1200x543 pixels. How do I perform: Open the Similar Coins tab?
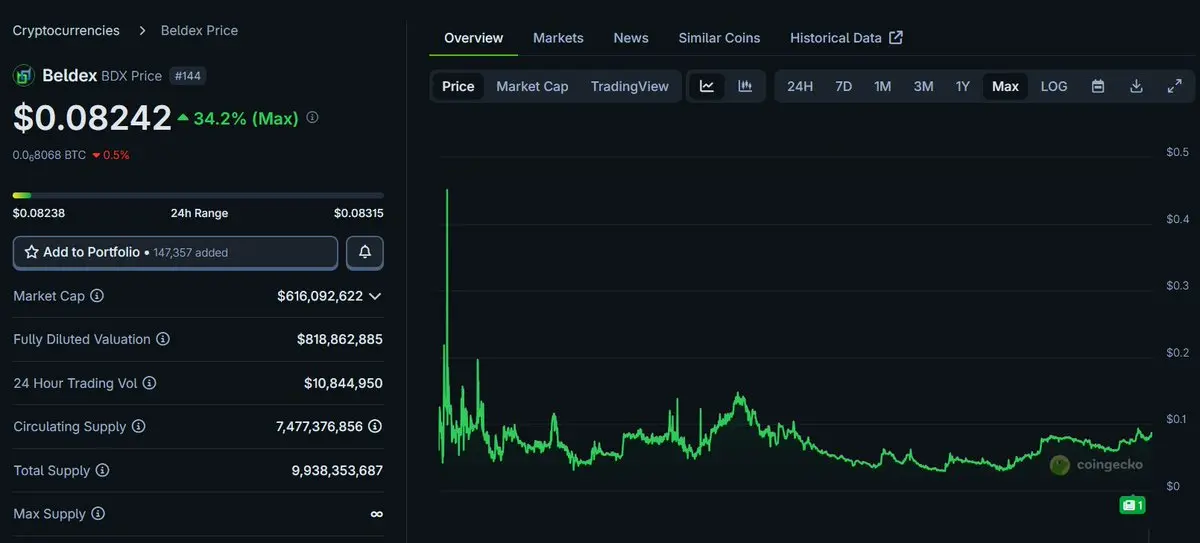719,38
